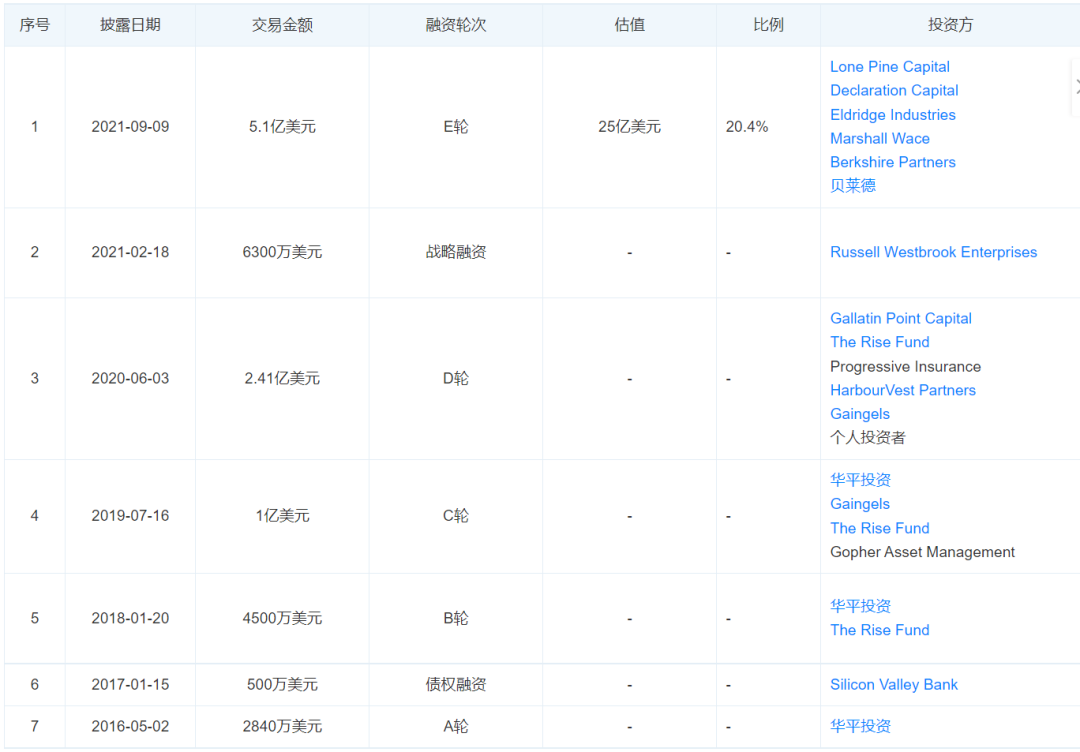The image size is (1080, 752).
Task: Select the Progressive Insurance text
Action: click(905, 366)
